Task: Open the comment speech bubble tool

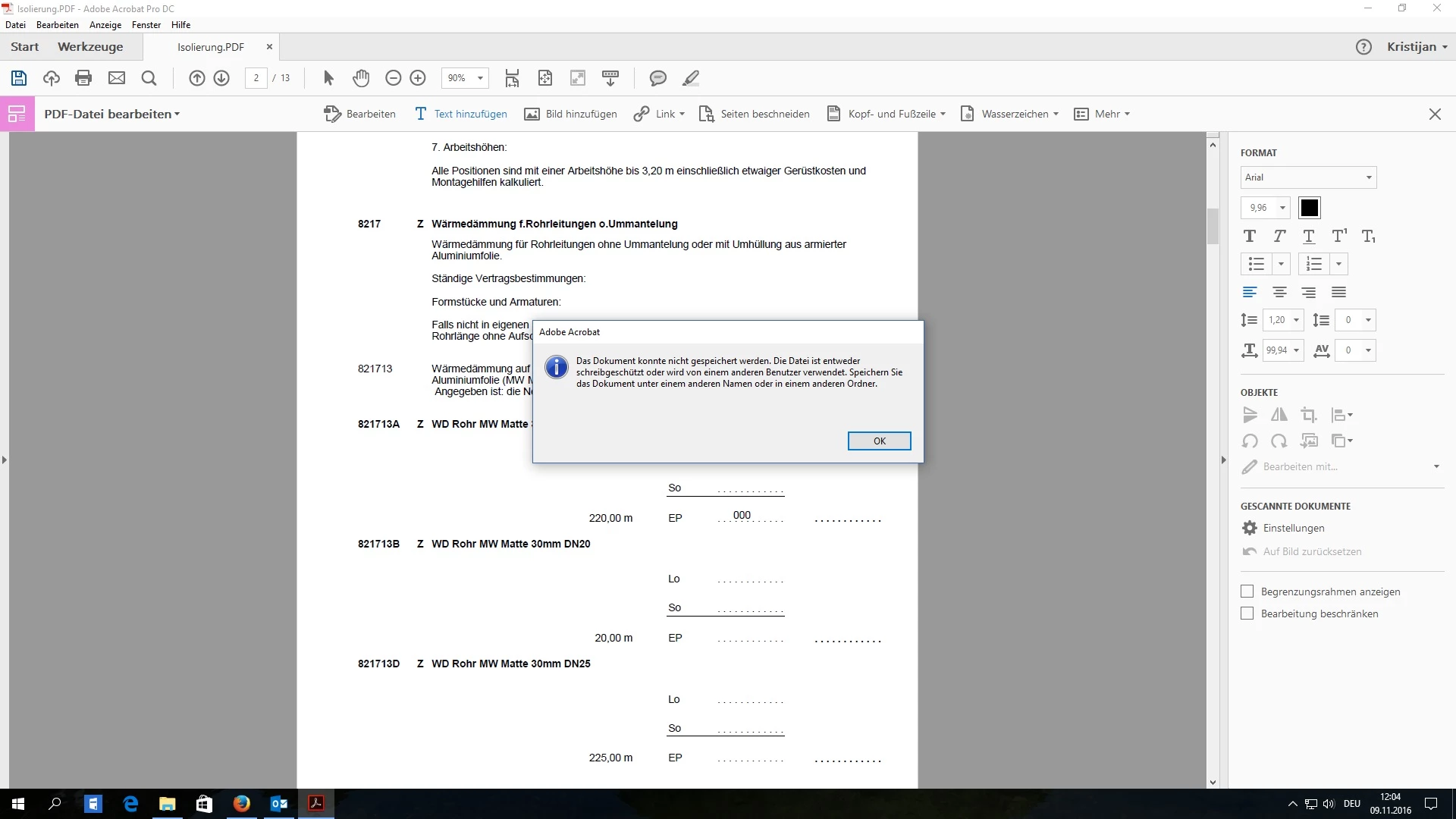Action: pos(657,78)
